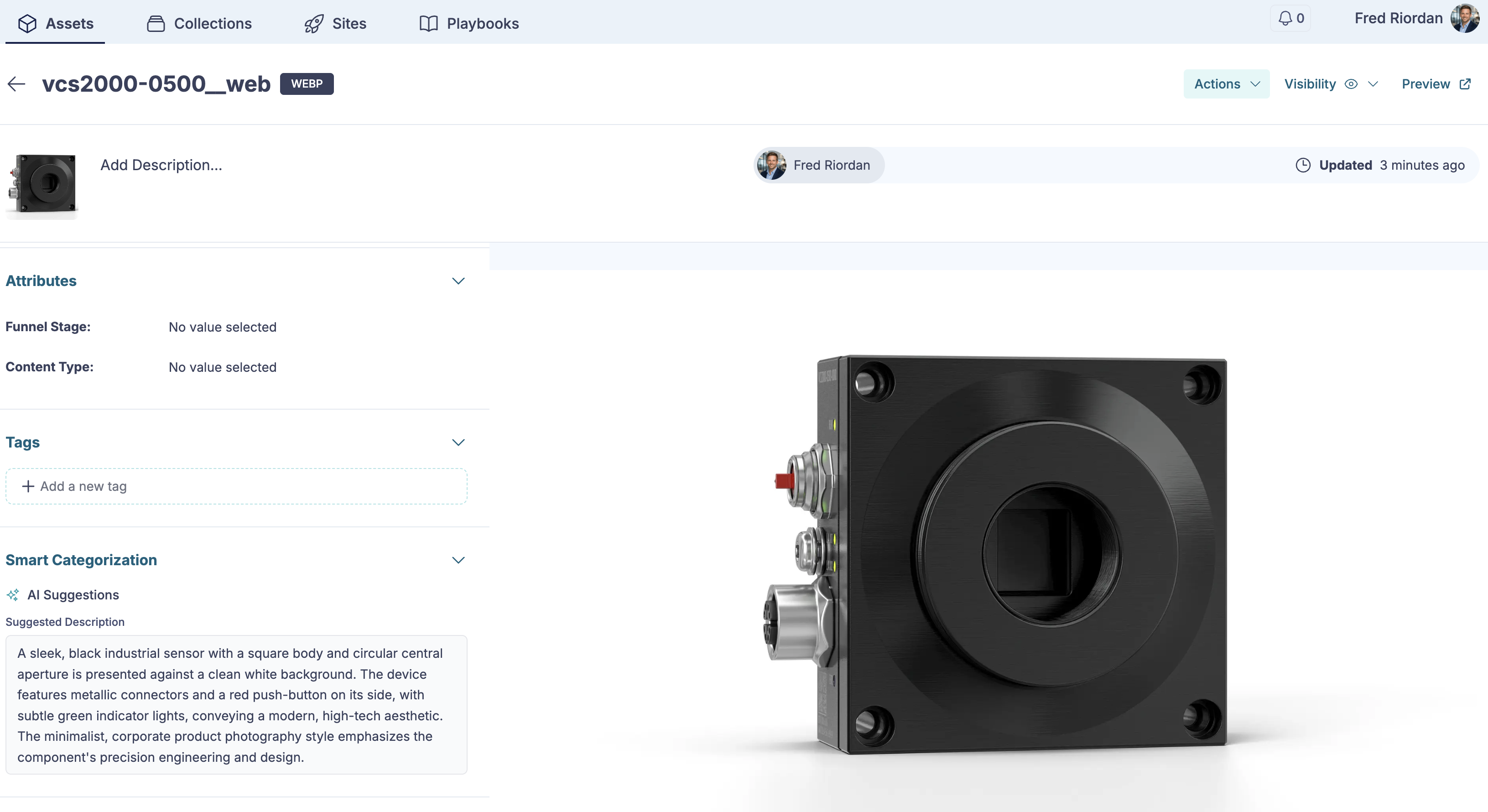Navigate back using the back arrow

pos(16,84)
